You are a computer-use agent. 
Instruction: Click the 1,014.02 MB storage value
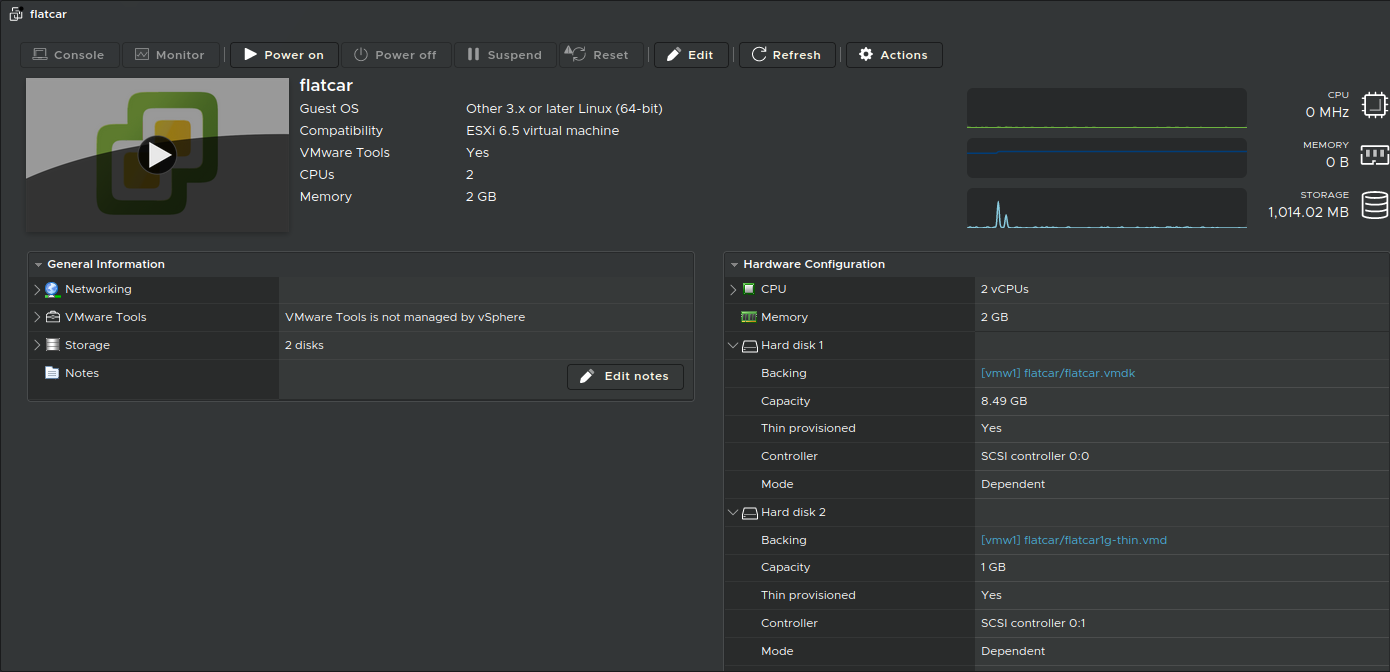click(x=1308, y=212)
